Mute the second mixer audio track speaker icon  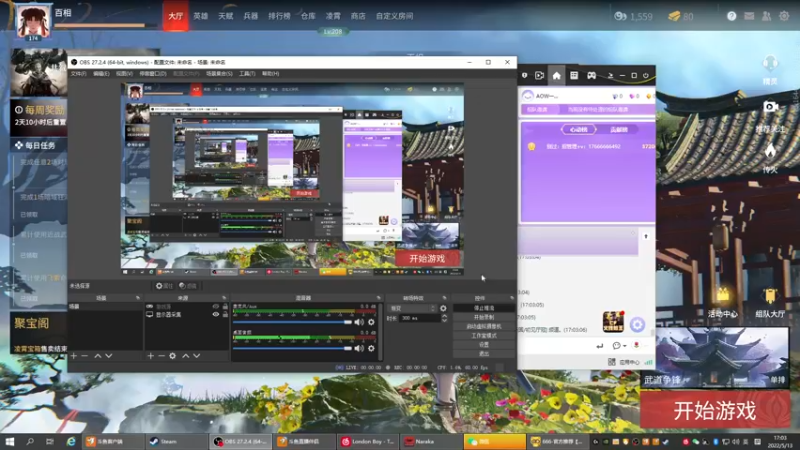coord(359,348)
